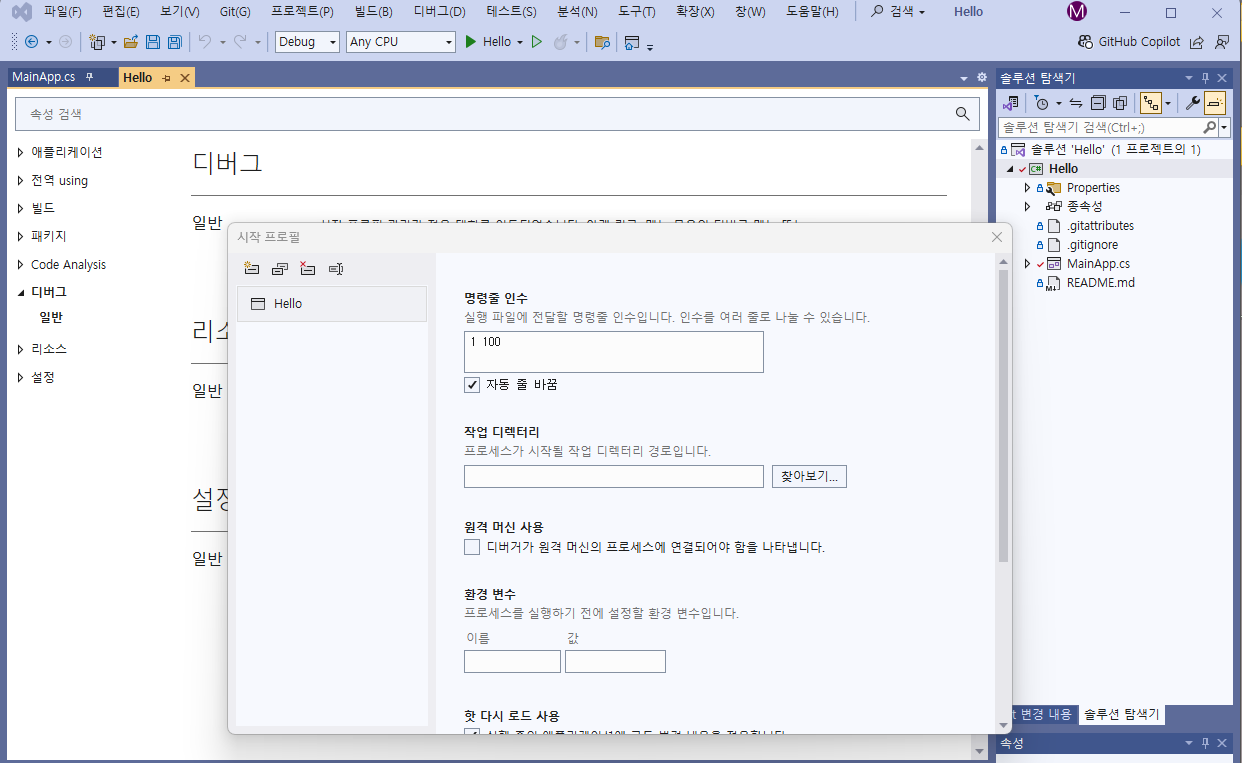Delete the selected launch profile icon

308,269
